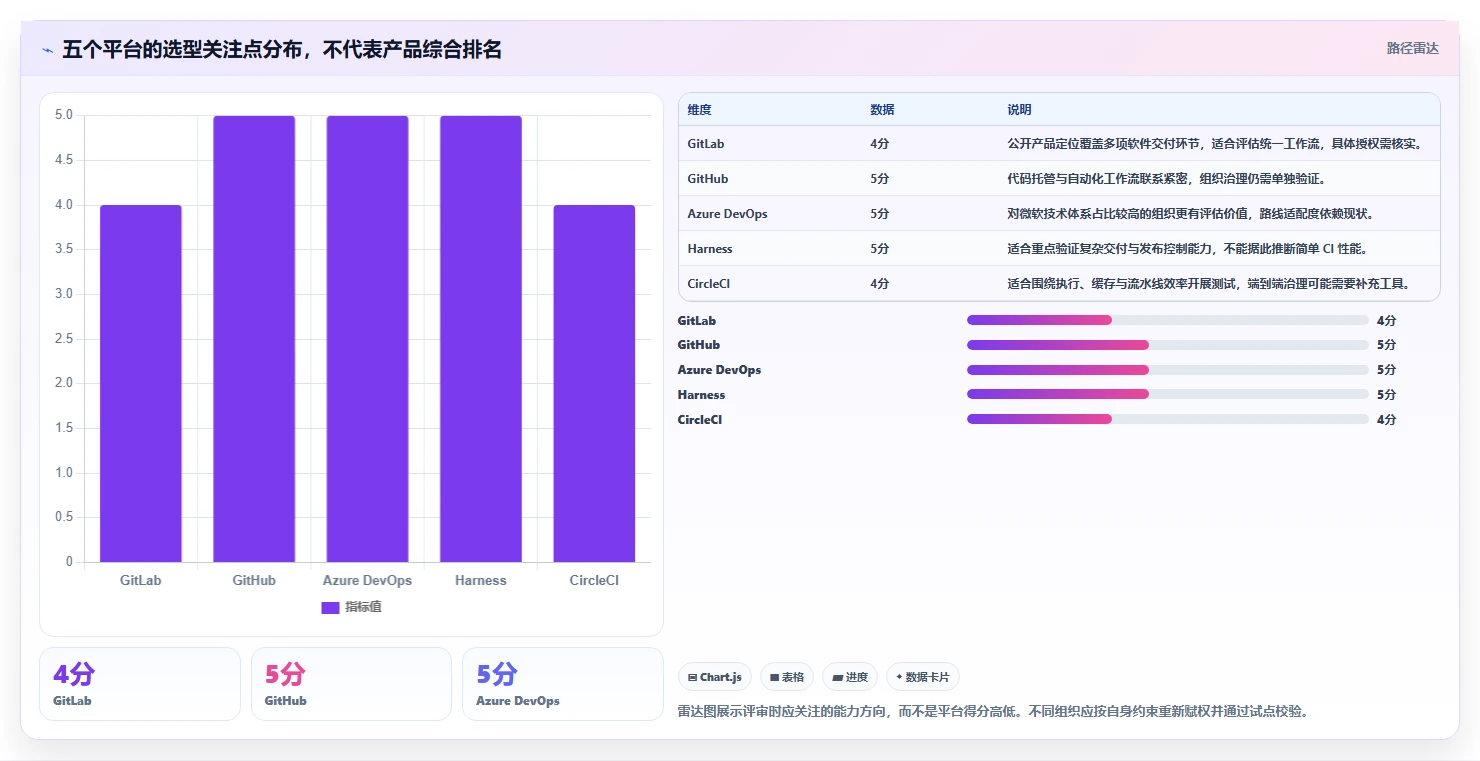Viewport: 1480px width, 761px height.
Task: Click the Harness progress bar
Action: (x=1167, y=395)
